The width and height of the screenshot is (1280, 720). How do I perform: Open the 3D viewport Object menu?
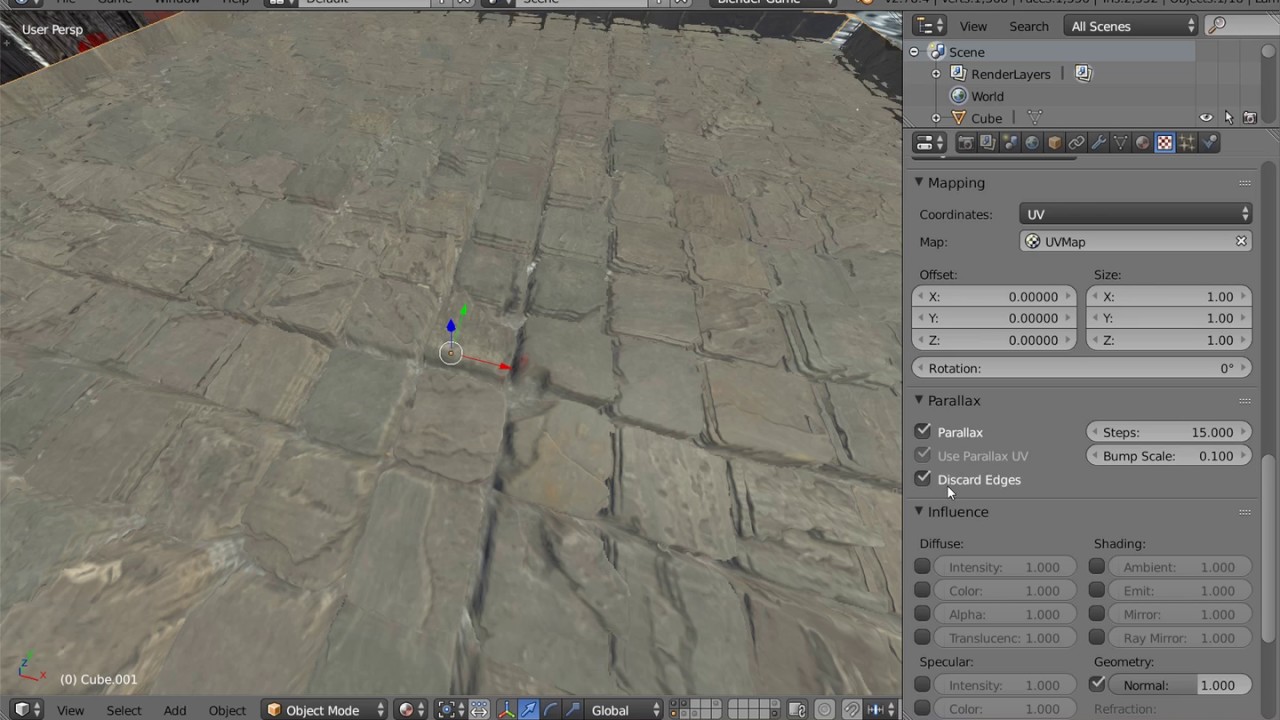pyautogui.click(x=227, y=710)
